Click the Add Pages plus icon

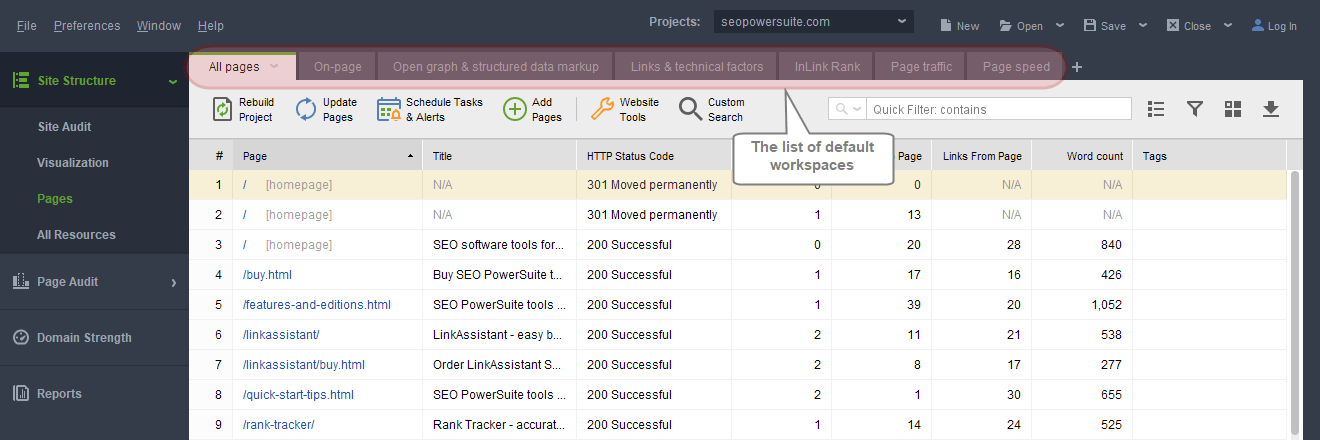click(x=515, y=109)
